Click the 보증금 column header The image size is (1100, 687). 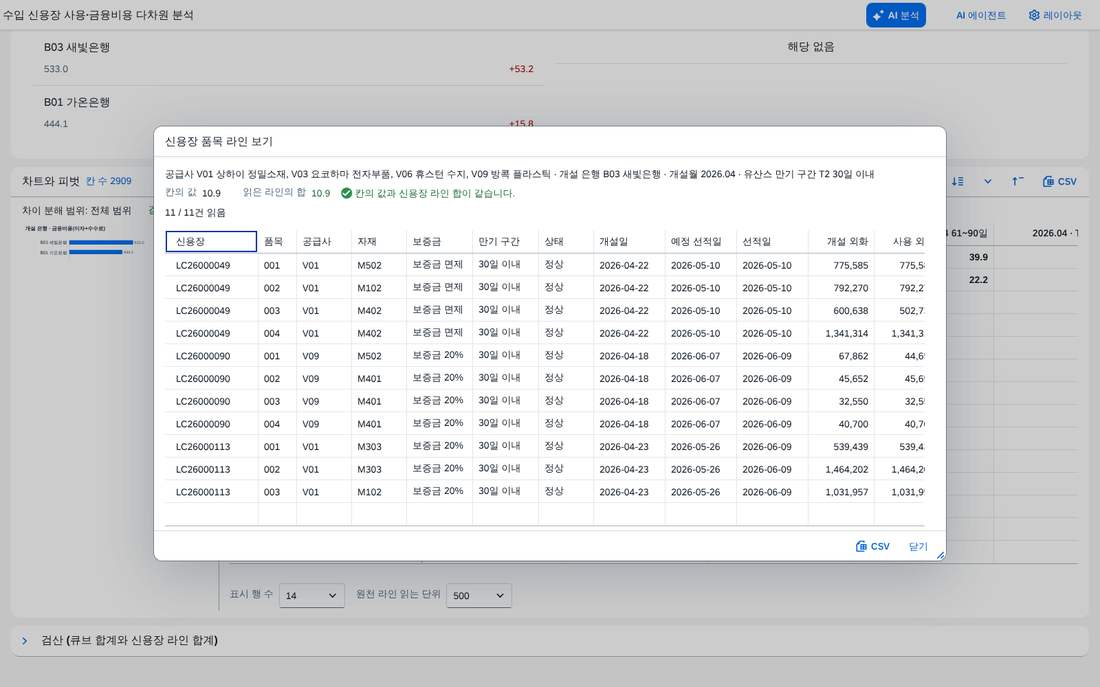click(x=439, y=241)
